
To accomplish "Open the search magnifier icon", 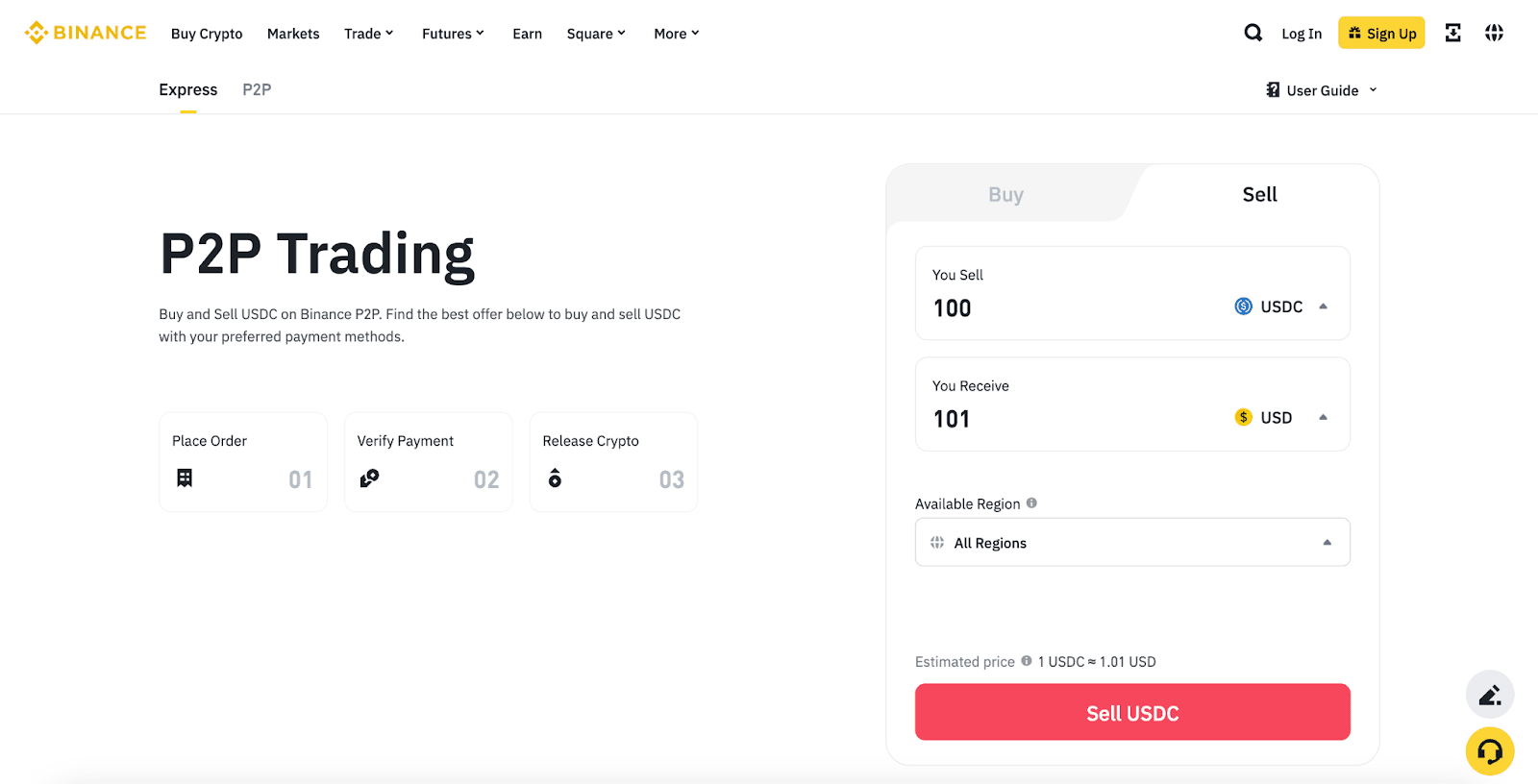I will (x=1253, y=33).
